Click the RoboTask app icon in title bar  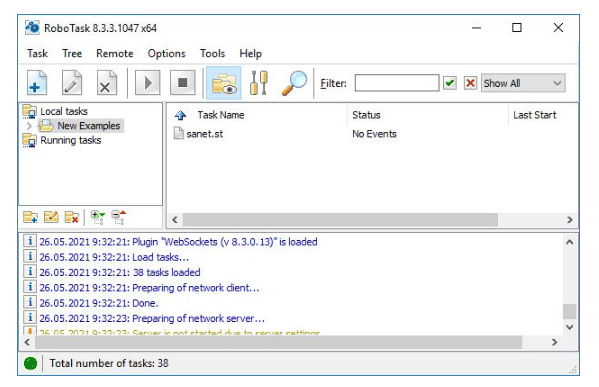pyautogui.click(x=32, y=28)
